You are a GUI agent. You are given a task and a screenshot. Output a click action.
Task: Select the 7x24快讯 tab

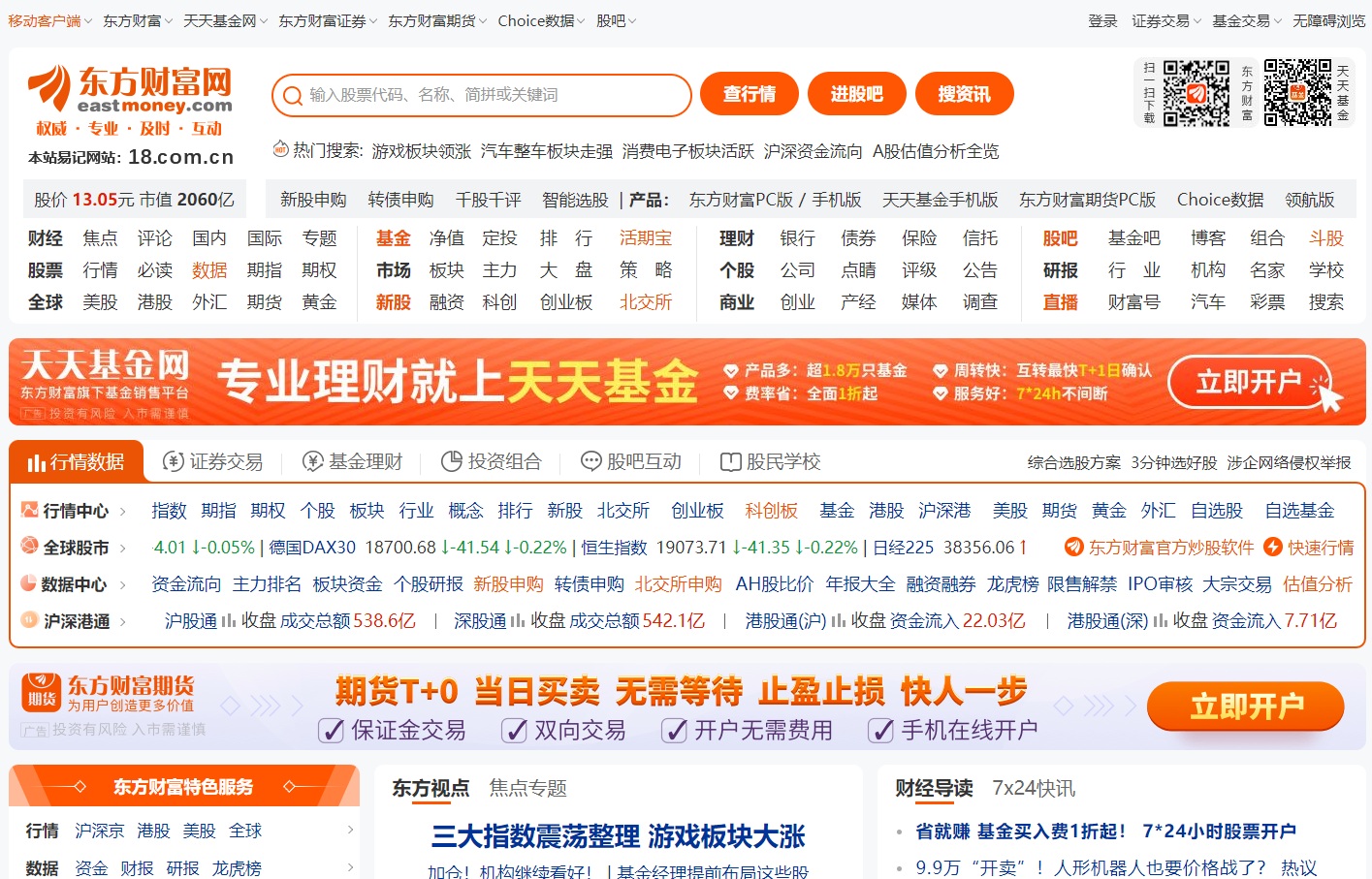pos(1034,788)
